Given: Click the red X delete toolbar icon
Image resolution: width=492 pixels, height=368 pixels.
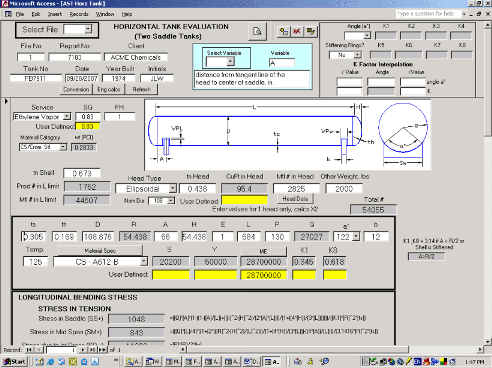Looking at the screenshot, I should coord(297,31).
